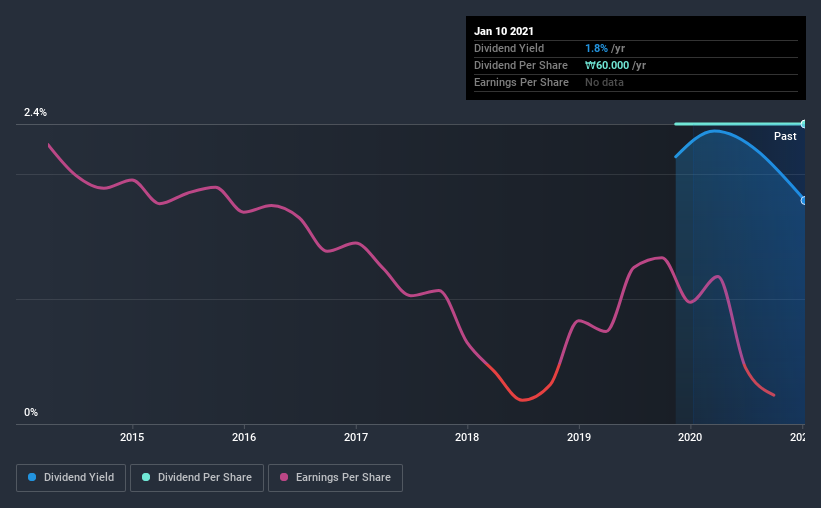The width and height of the screenshot is (821, 508).
Task: Click the Dividend Yield row label in tooltip
Action: [x=509, y=48]
